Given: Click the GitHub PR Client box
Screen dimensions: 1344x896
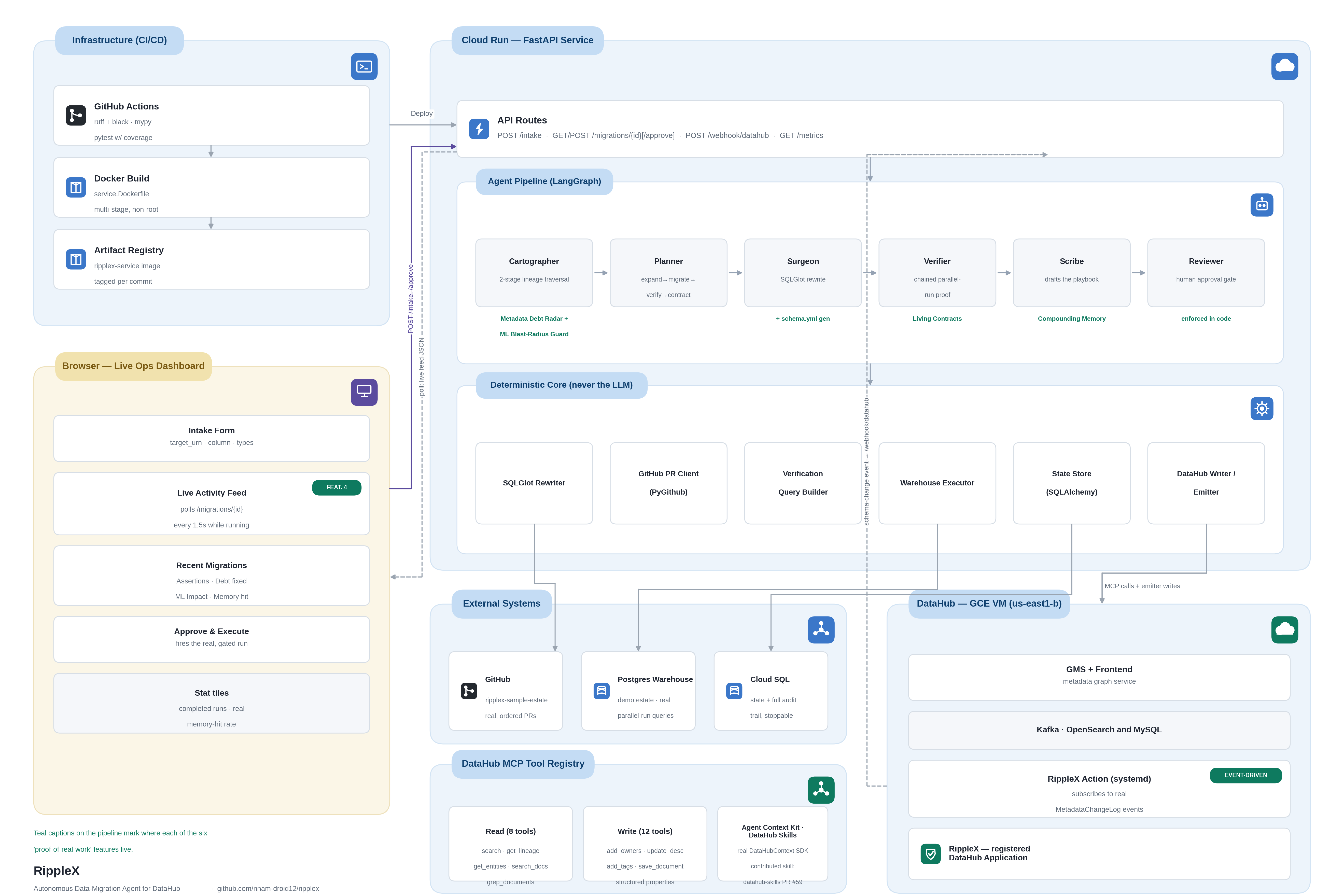Looking at the screenshot, I should point(669,483).
